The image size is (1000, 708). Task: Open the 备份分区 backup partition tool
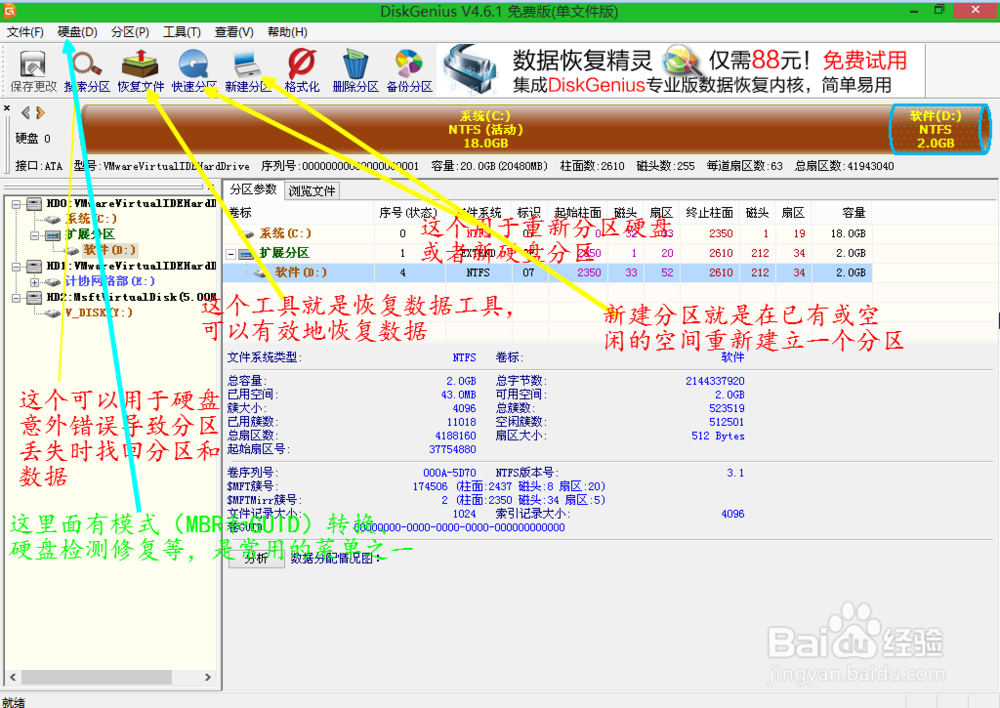[409, 71]
